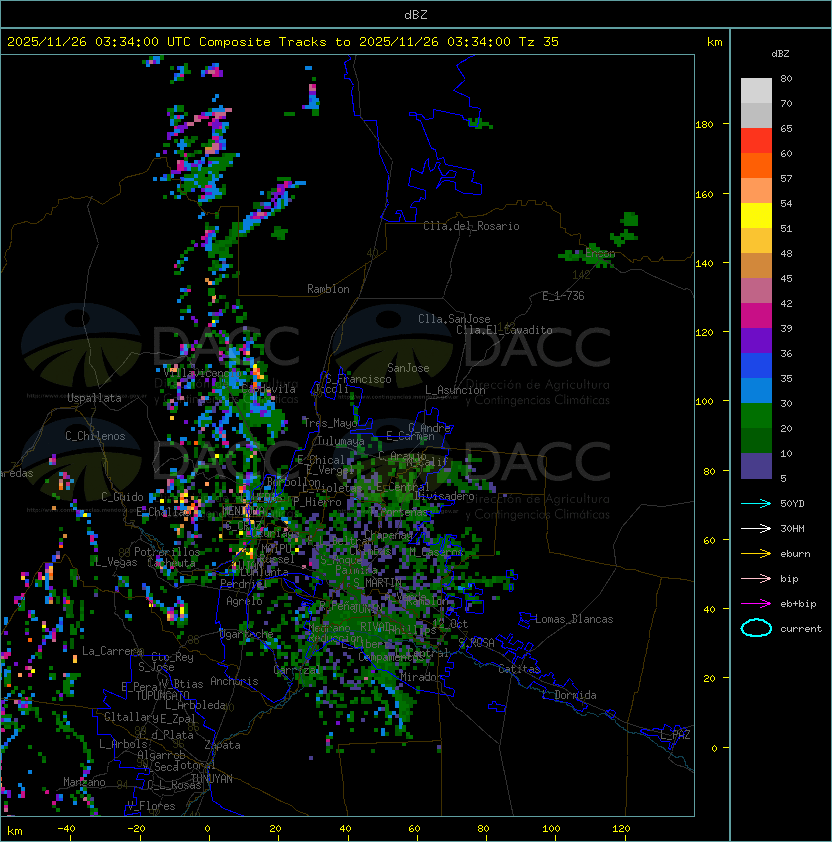Click the 'Tres_Mayo' map label
Screen dimensions: 832x842
330,423
